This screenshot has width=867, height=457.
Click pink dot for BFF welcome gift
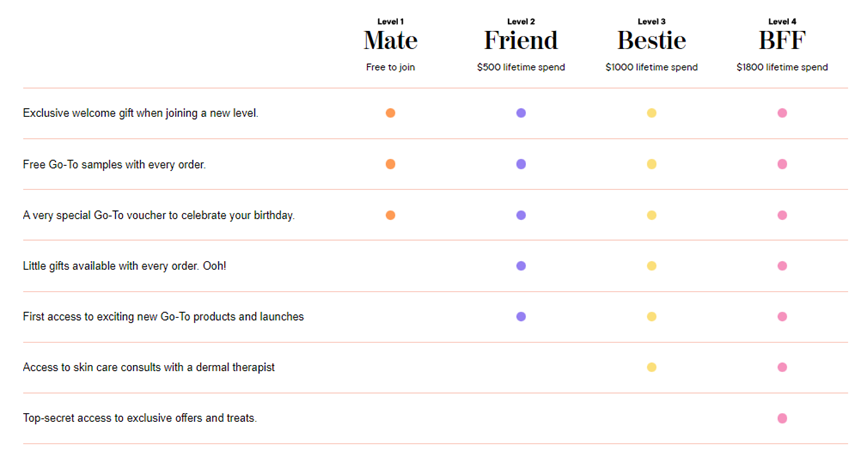pyautogui.click(x=782, y=113)
